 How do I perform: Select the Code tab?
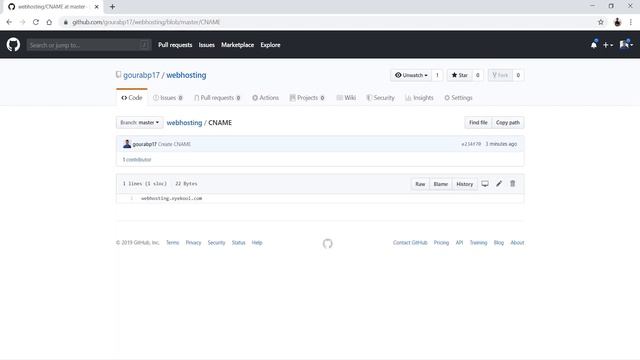[x=131, y=98]
